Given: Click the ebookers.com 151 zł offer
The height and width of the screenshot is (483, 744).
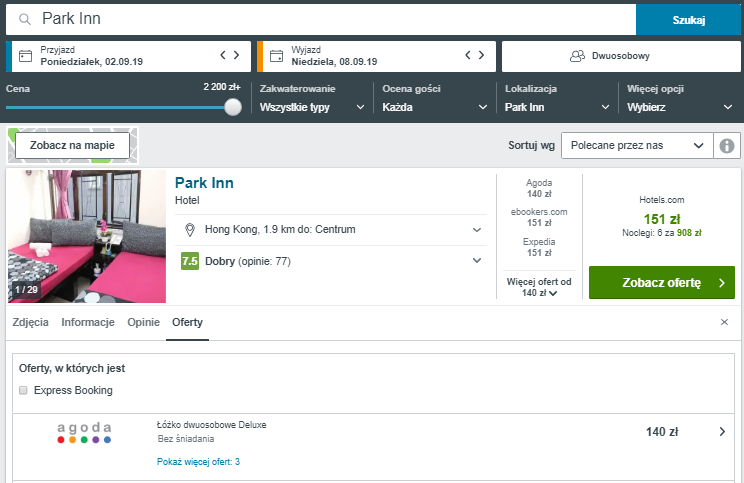Looking at the screenshot, I should tap(539, 217).
